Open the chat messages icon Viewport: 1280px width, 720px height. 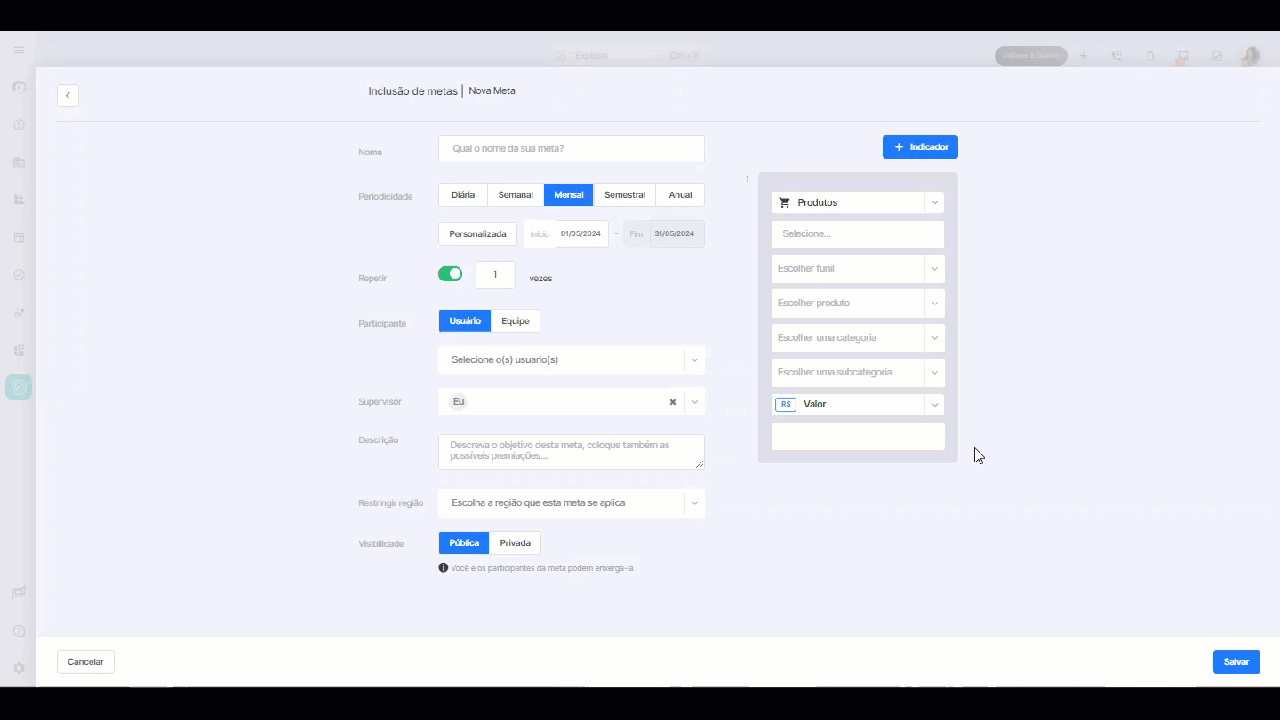[1183, 56]
